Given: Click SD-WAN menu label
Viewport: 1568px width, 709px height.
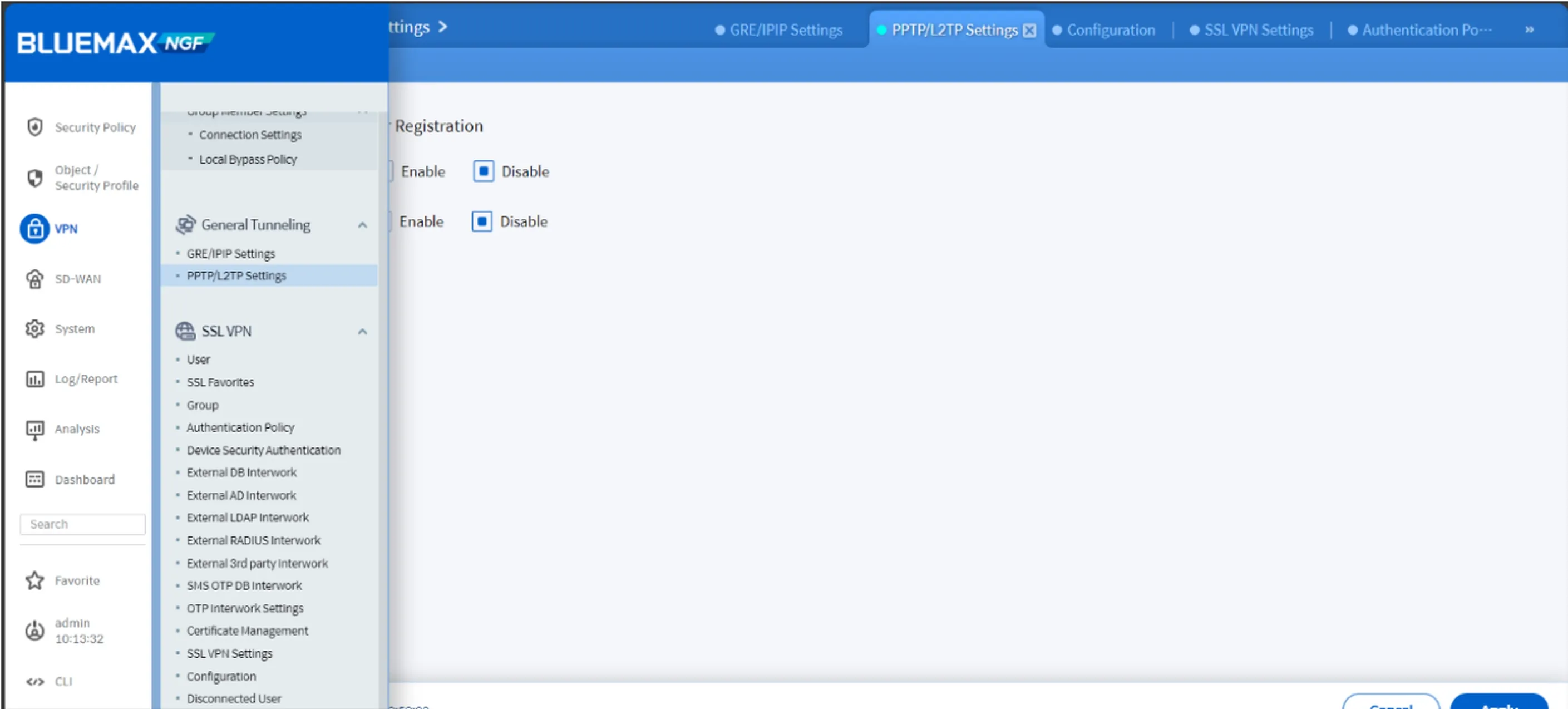Looking at the screenshot, I should point(78,279).
